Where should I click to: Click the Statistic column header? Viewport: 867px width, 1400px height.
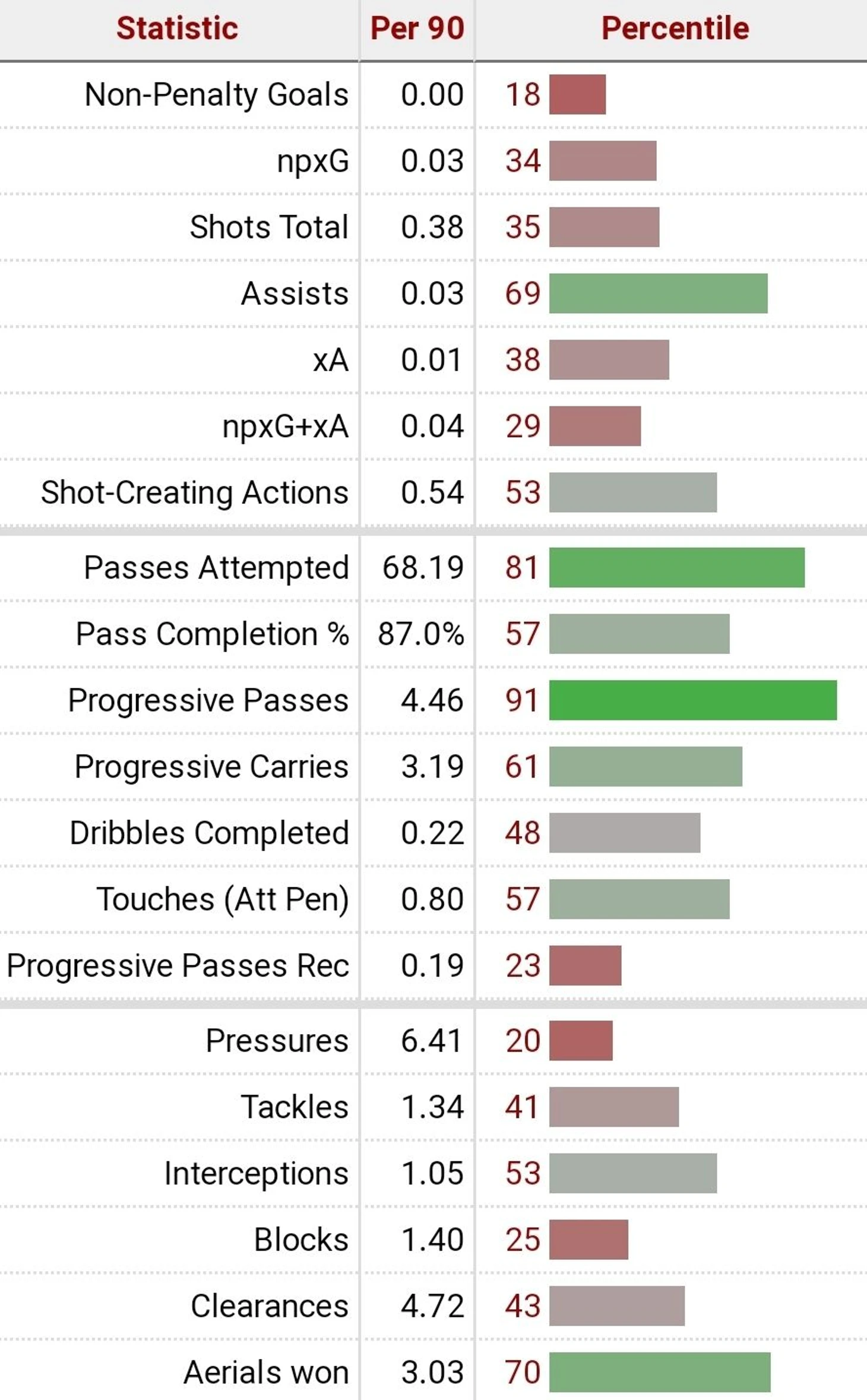click(177, 29)
